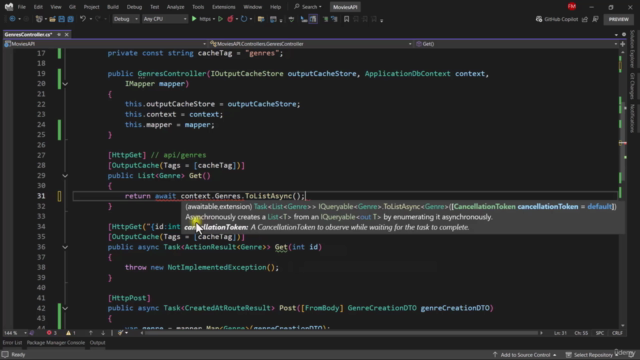This screenshot has height=360, width=640.
Task: Open the Analyze menu
Action: (176, 7)
